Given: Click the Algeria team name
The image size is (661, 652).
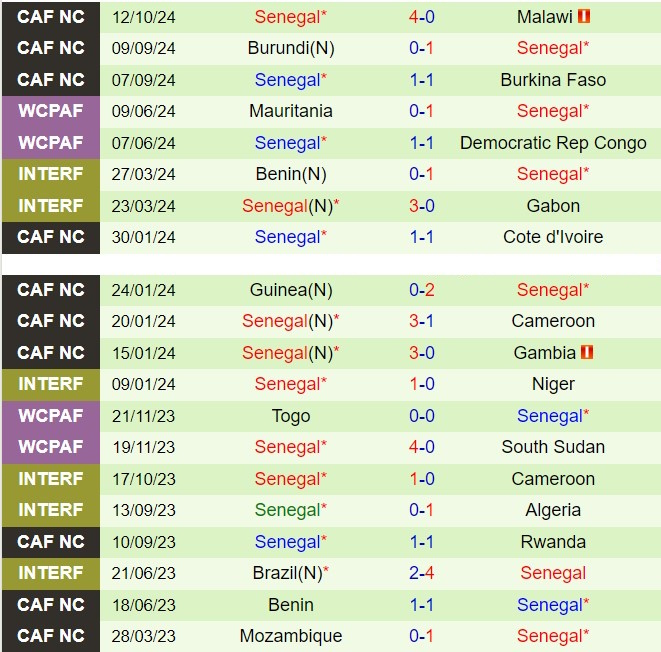Looking at the screenshot, I should click(x=553, y=510).
